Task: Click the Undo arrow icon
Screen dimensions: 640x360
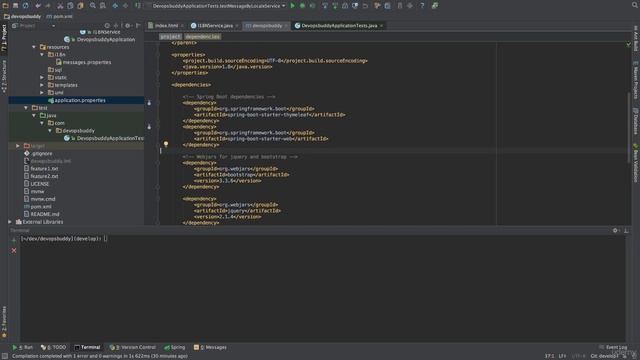Action: (38, 6)
